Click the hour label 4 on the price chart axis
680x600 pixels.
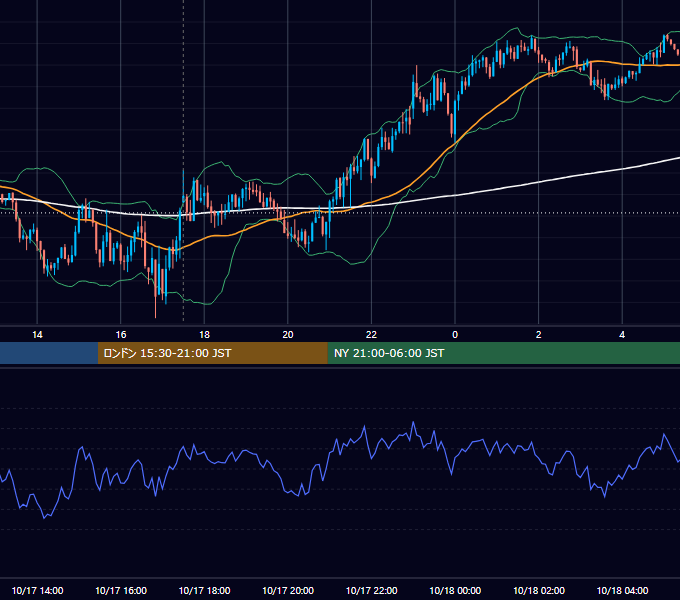pyautogui.click(x=622, y=335)
